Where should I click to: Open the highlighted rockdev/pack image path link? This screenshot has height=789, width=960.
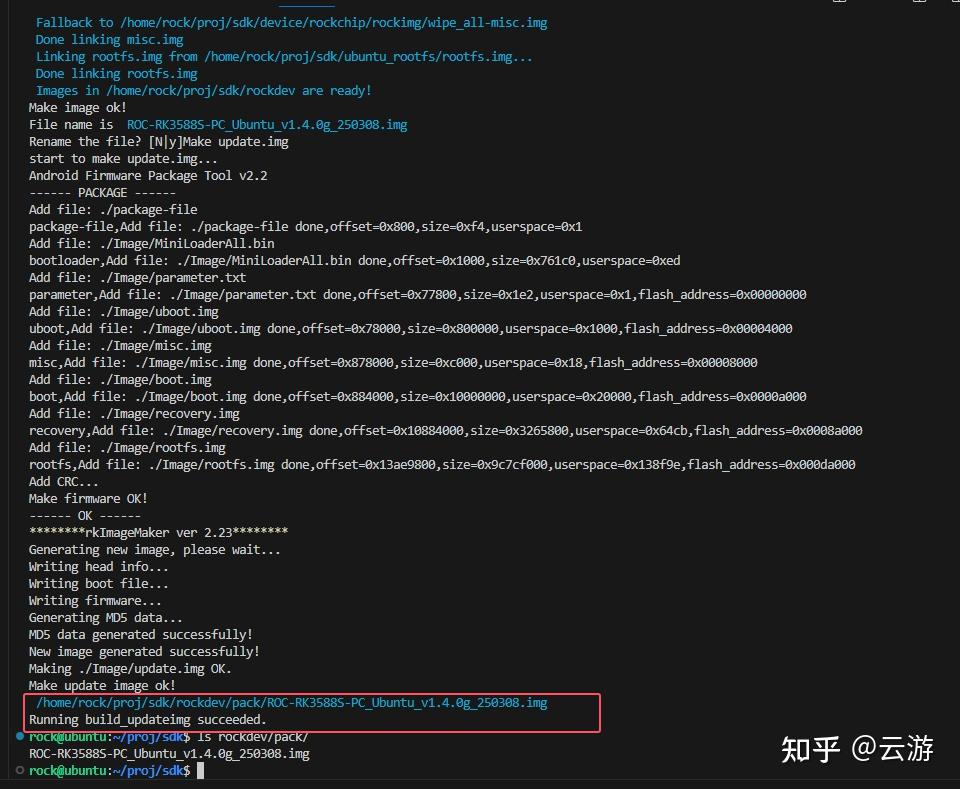coord(291,703)
